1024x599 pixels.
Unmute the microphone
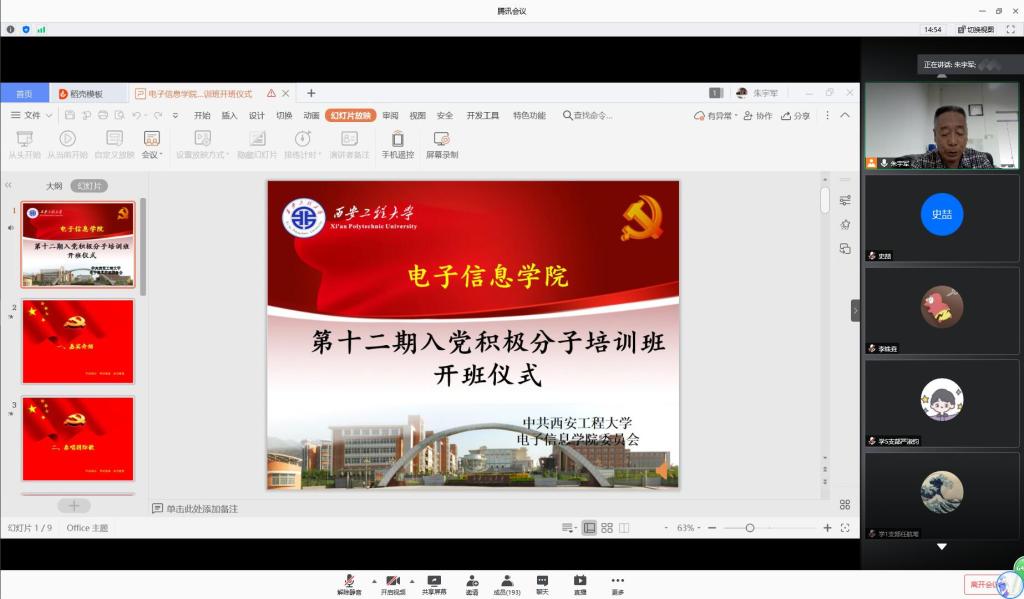(x=349, y=584)
